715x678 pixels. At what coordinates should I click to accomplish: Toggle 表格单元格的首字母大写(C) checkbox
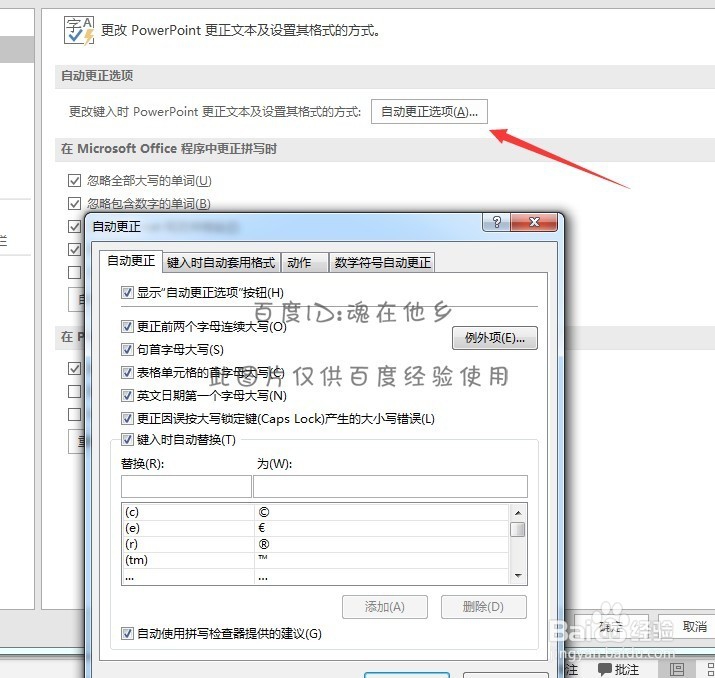pyautogui.click(x=127, y=373)
